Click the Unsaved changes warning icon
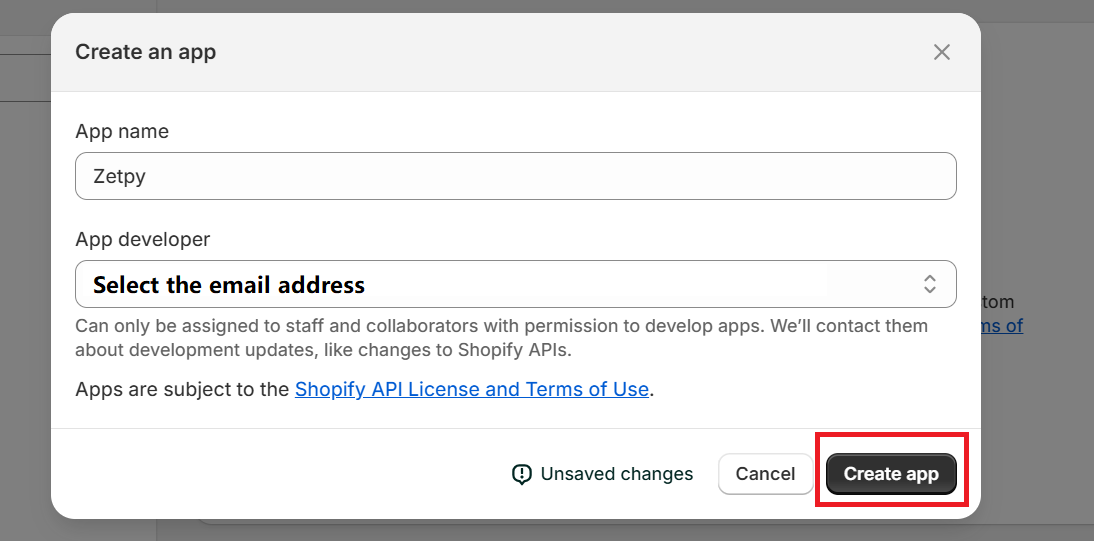Image resolution: width=1094 pixels, height=541 pixels. [x=521, y=474]
